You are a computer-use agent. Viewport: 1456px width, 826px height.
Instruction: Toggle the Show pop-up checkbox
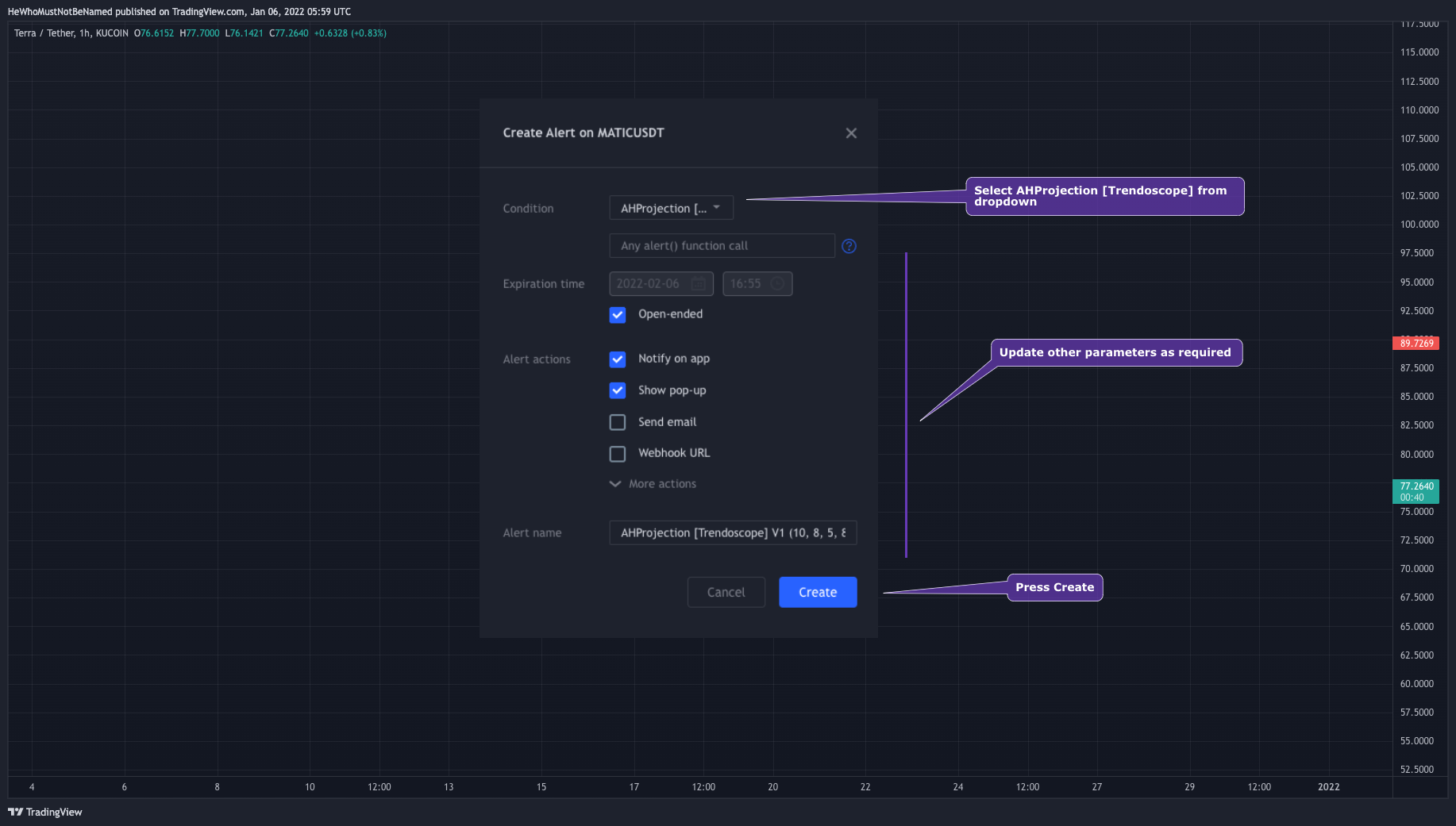click(x=618, y=390)
